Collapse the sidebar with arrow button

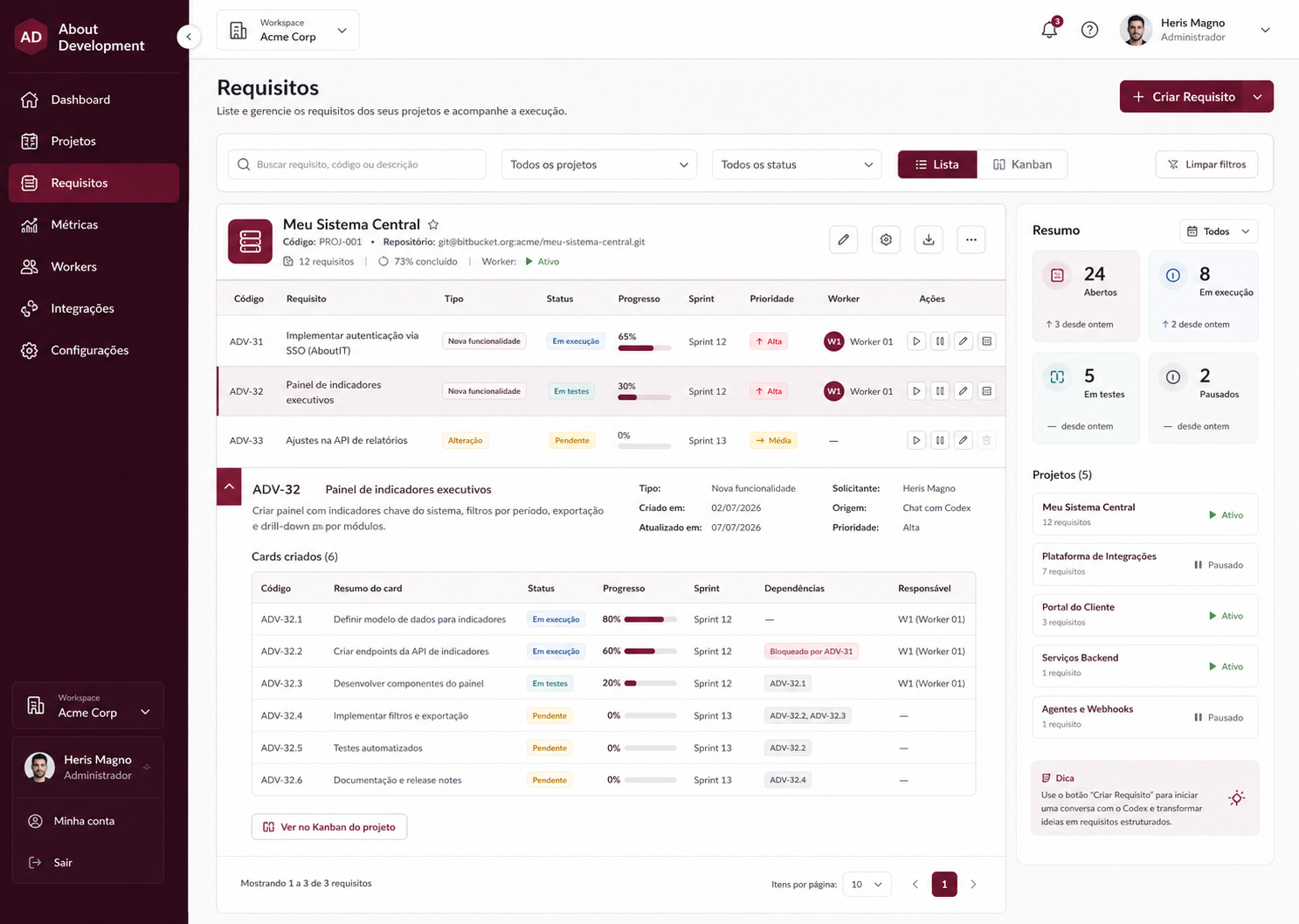pyautogui.click(x=189, y=37)
